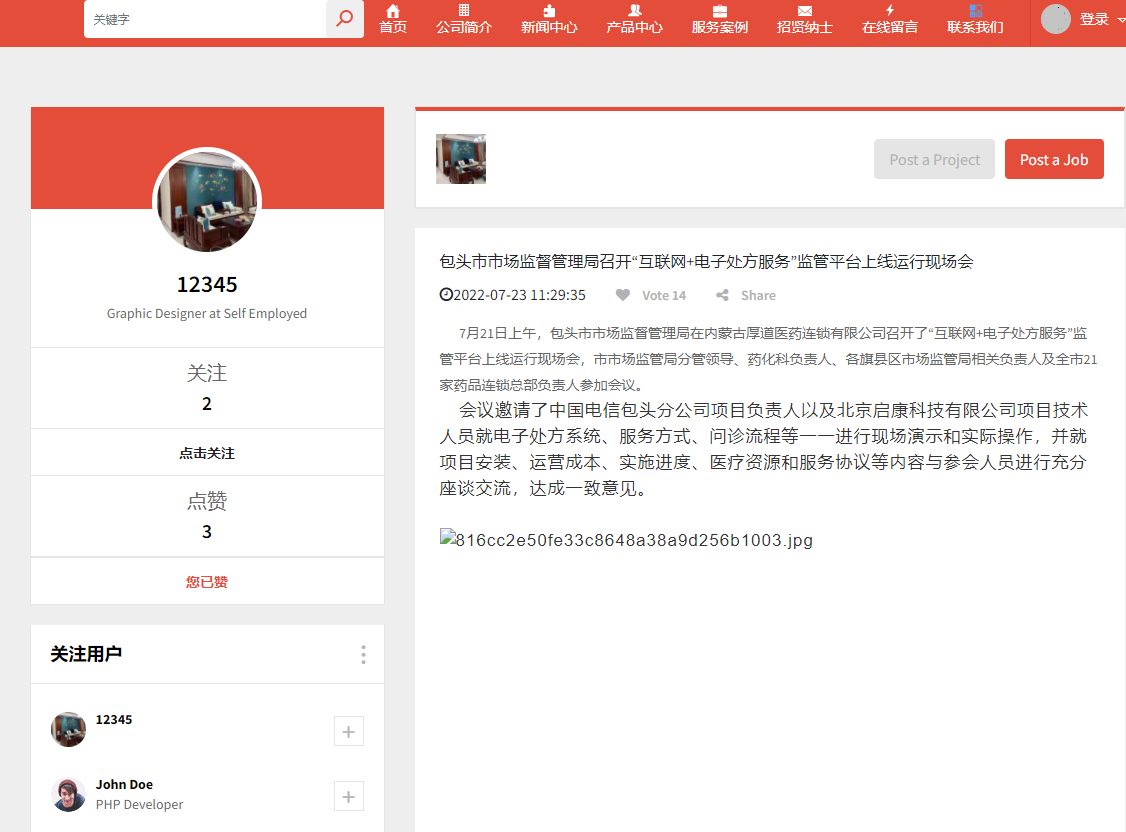1126x832 pixels.
Task: Open 新闻中心 news section
Action: tap(549, 19)
